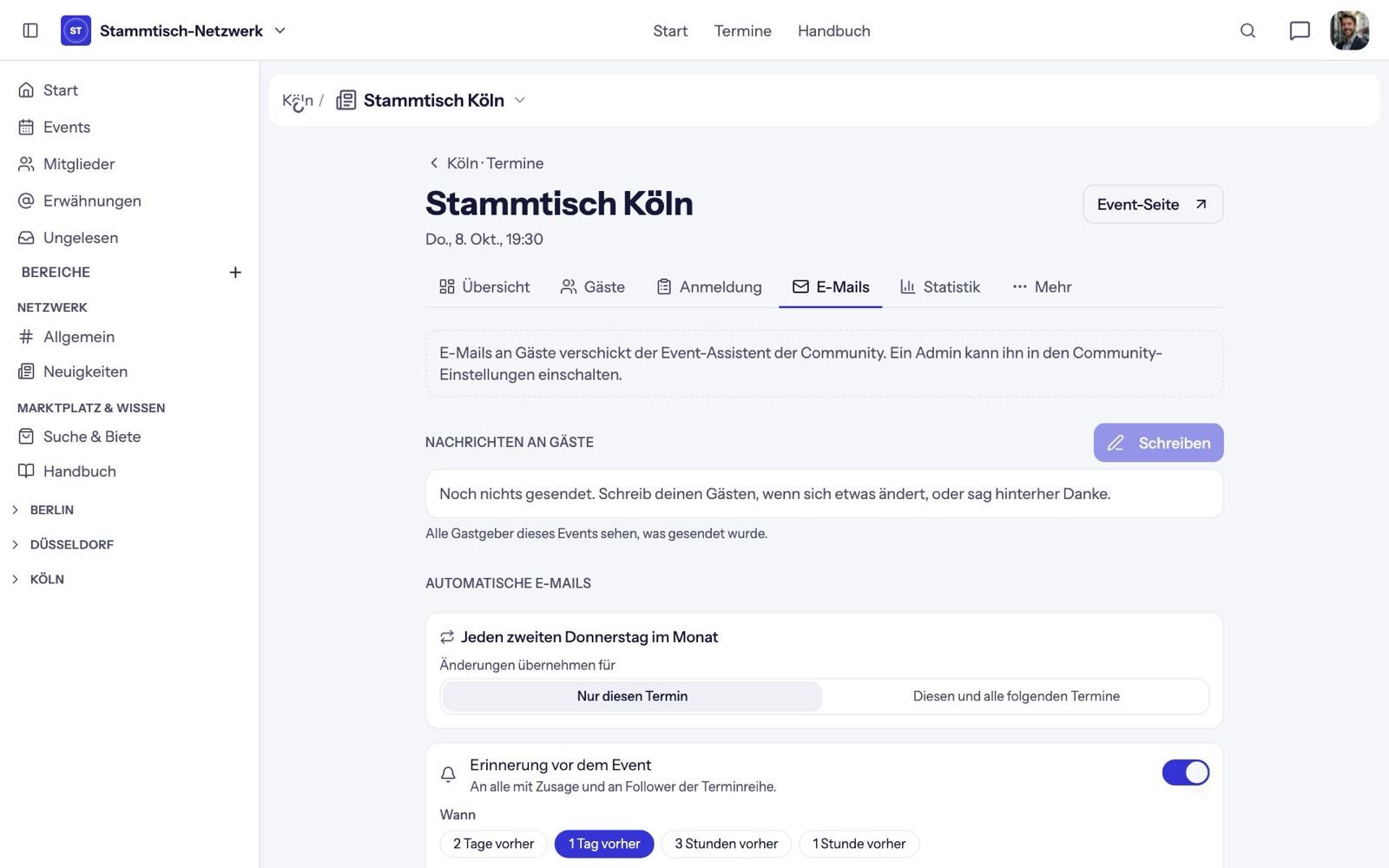Select Diesen und alle folgenden Termine
The height and width of the screenshot is (868, 1389).
point(1017,696)
